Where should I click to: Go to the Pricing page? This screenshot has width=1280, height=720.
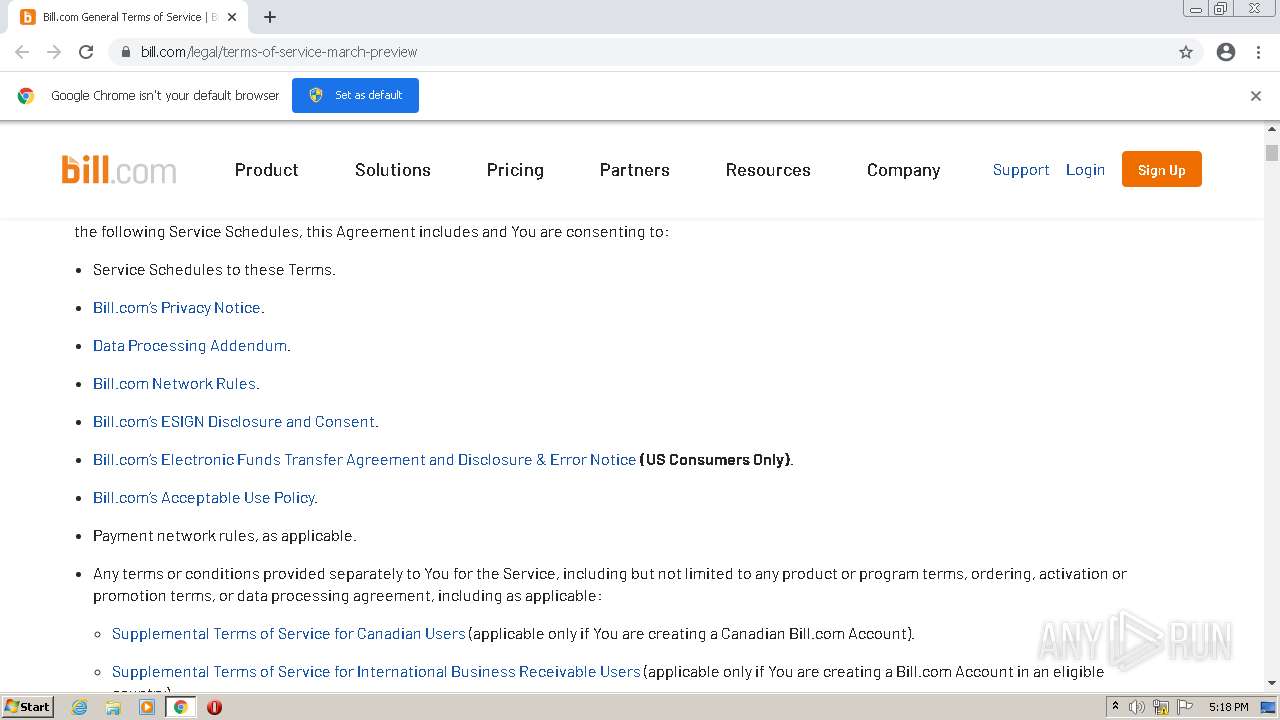(515, 170)
